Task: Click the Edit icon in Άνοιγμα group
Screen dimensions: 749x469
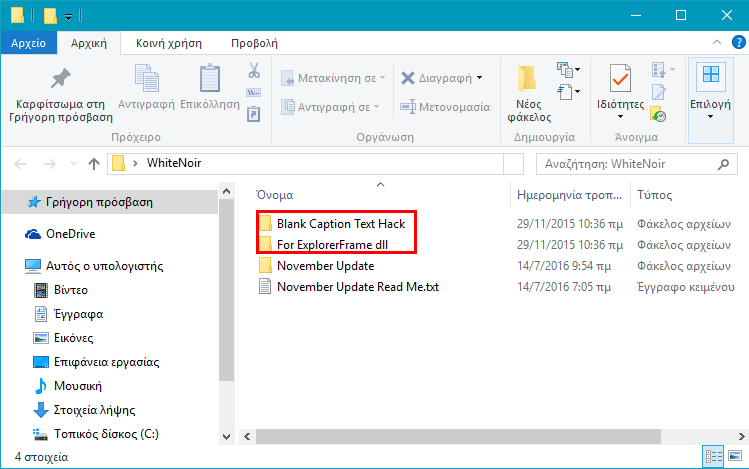Action: click(659, 92)
